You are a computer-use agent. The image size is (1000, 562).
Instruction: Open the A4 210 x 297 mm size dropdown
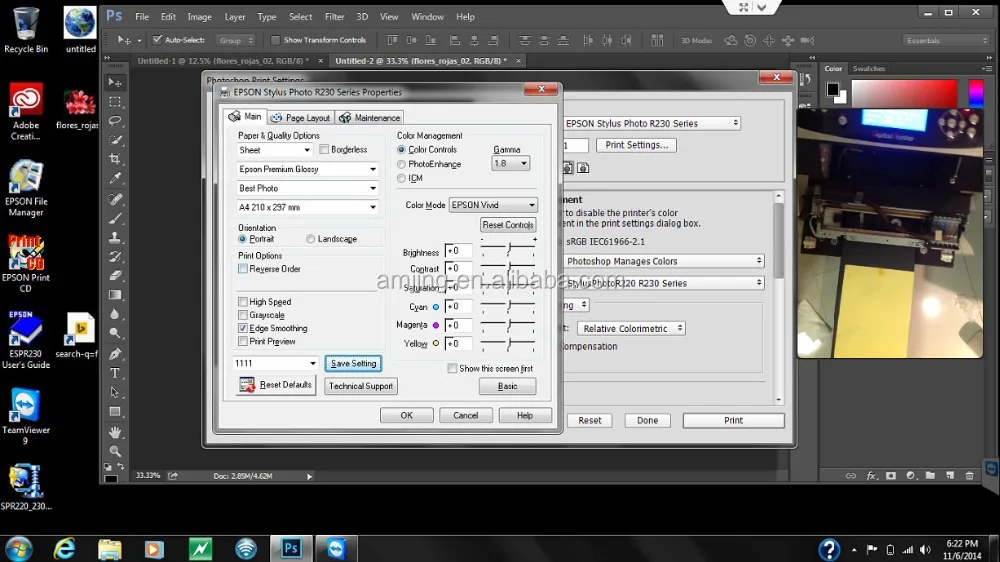click(307, 207)
